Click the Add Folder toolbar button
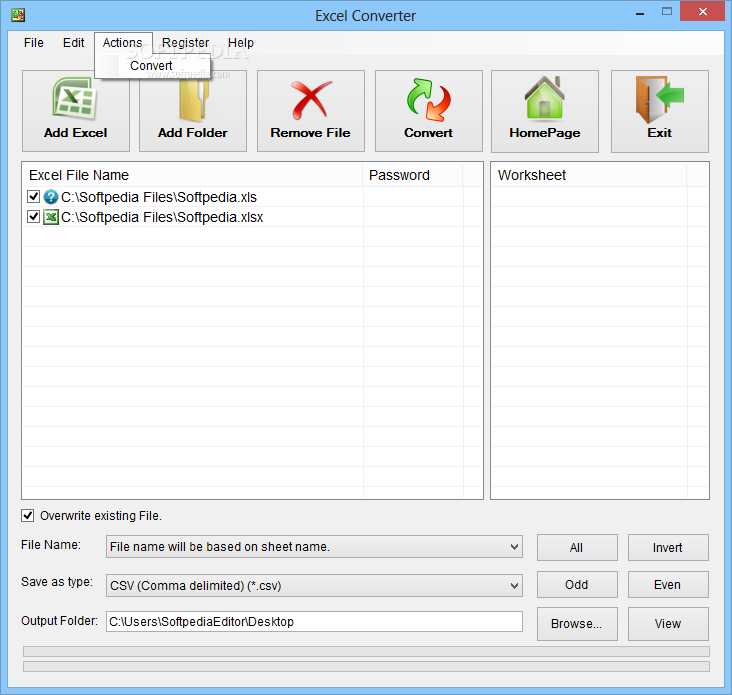Screen dimensions: 732x695 [x=193, y=111]
